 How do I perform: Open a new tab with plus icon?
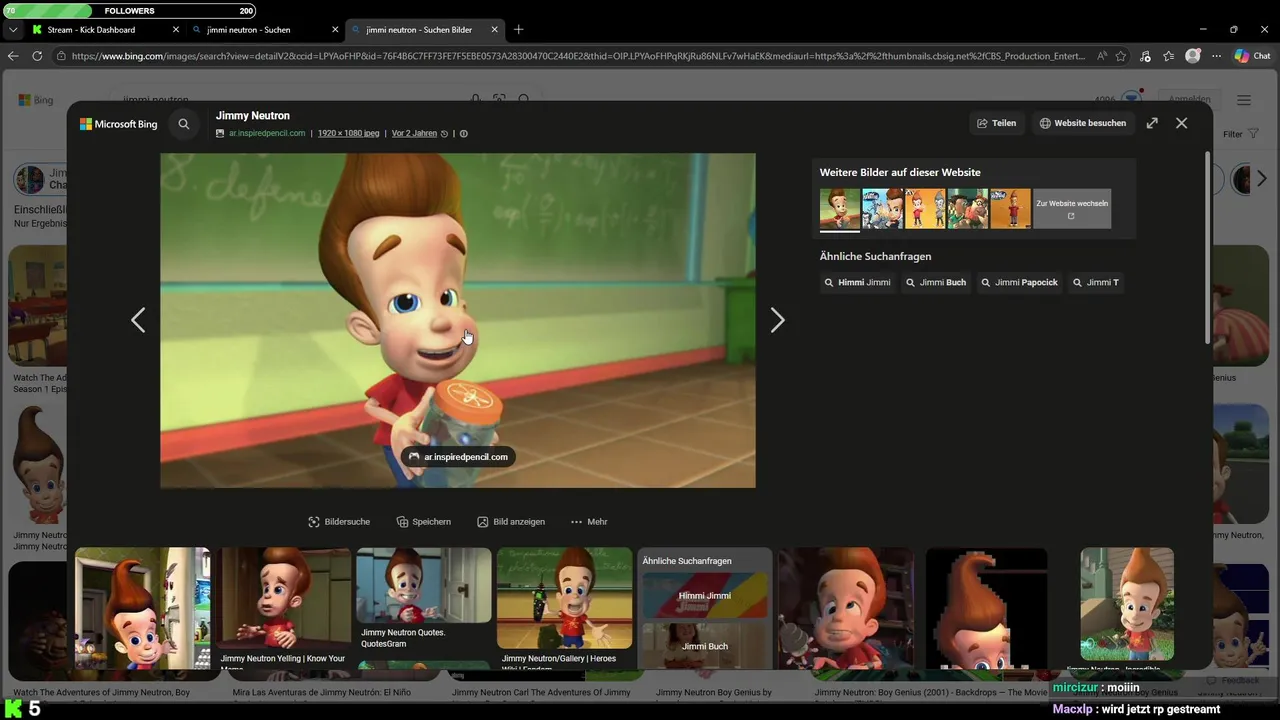click(x=518, y=30)
